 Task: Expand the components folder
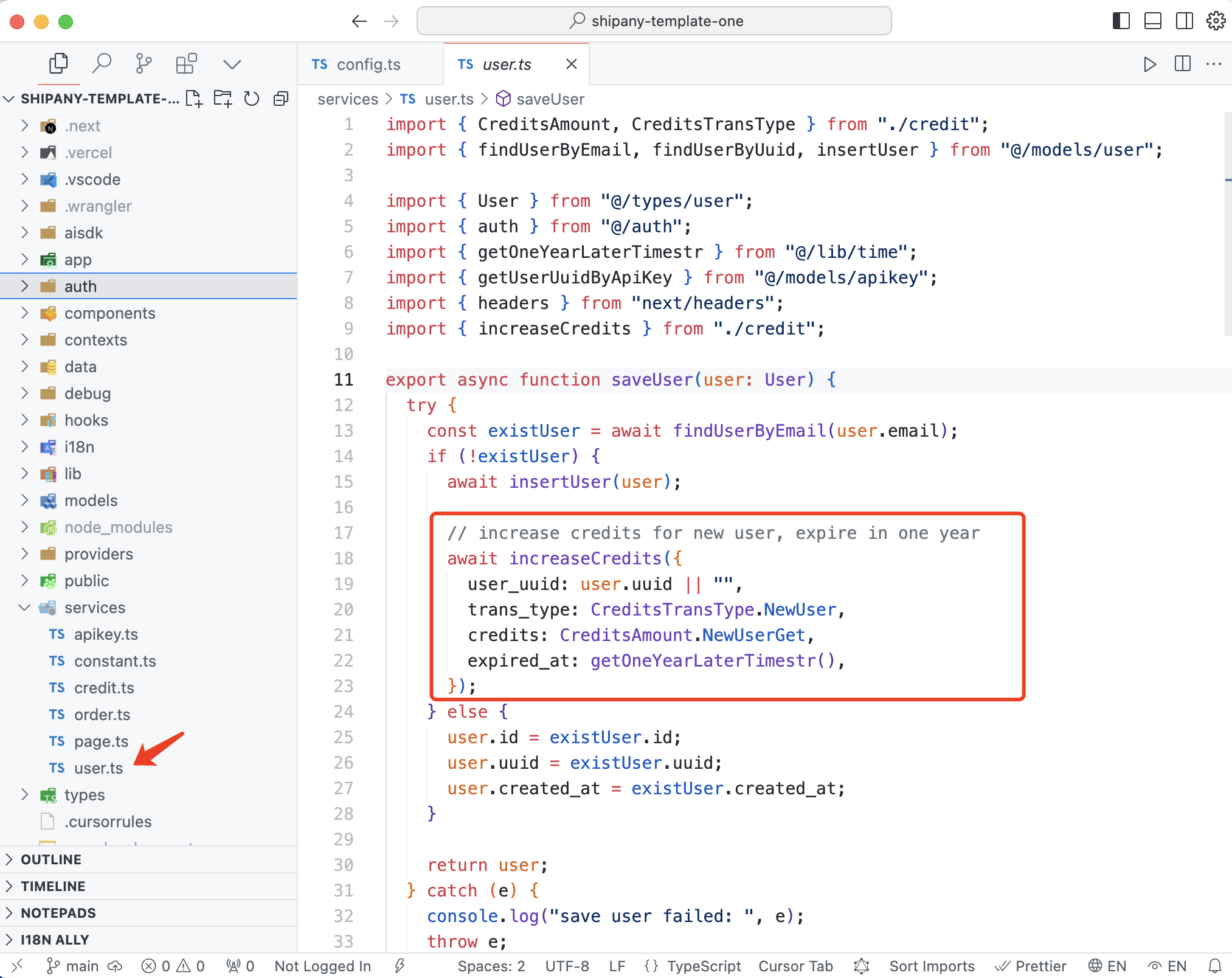[x=109, y=313]
